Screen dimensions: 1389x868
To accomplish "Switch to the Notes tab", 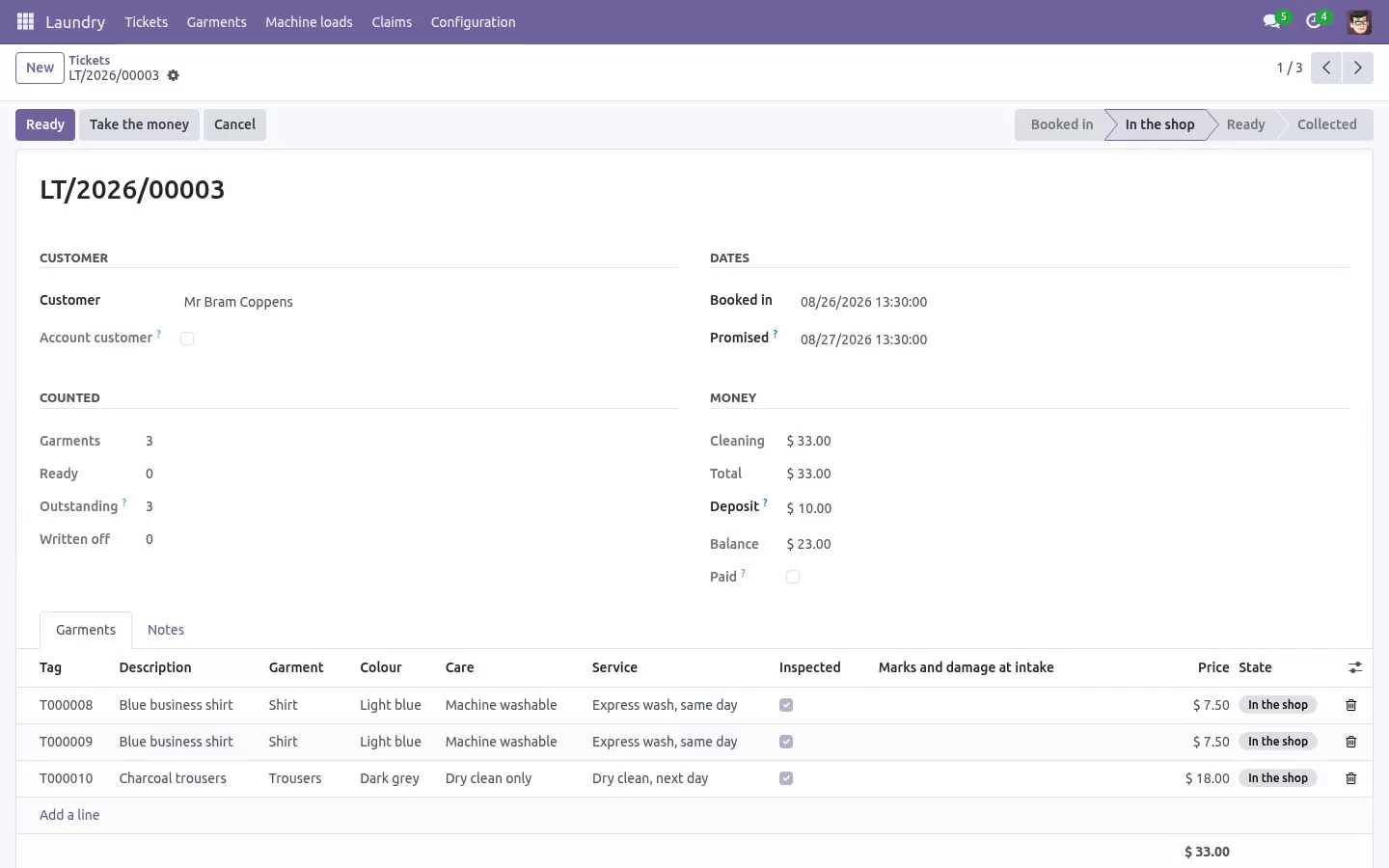I will 166,630.
